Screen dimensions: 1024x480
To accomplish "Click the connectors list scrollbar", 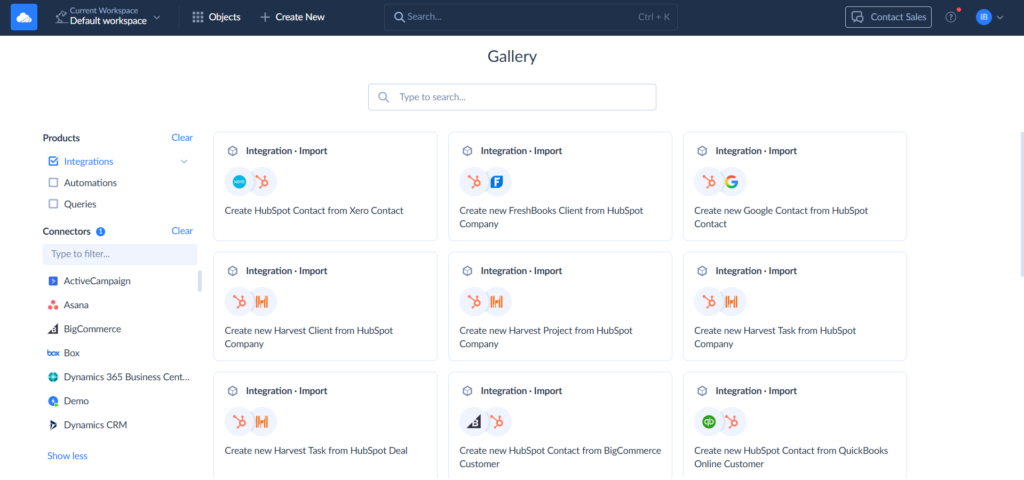I will tap(200, 281).
